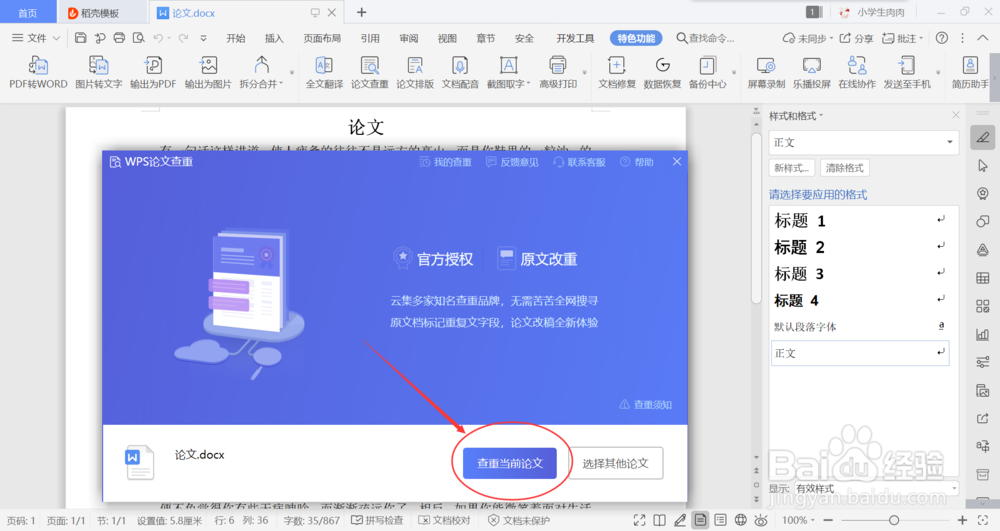Open the 数据恢复 tool
Image resolution: width=1000 pixels, height=531 pixels.
tap(662, 72)
